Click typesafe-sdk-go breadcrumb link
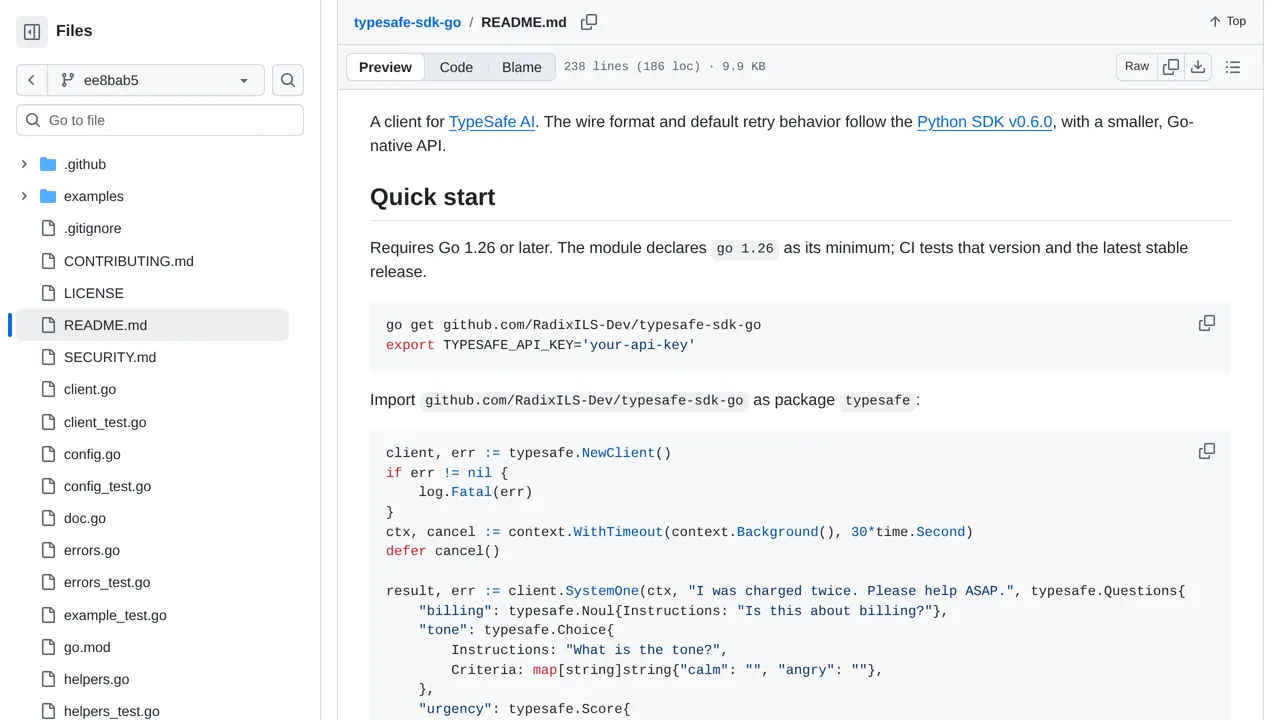1280x720 pixels. (407, 22)
